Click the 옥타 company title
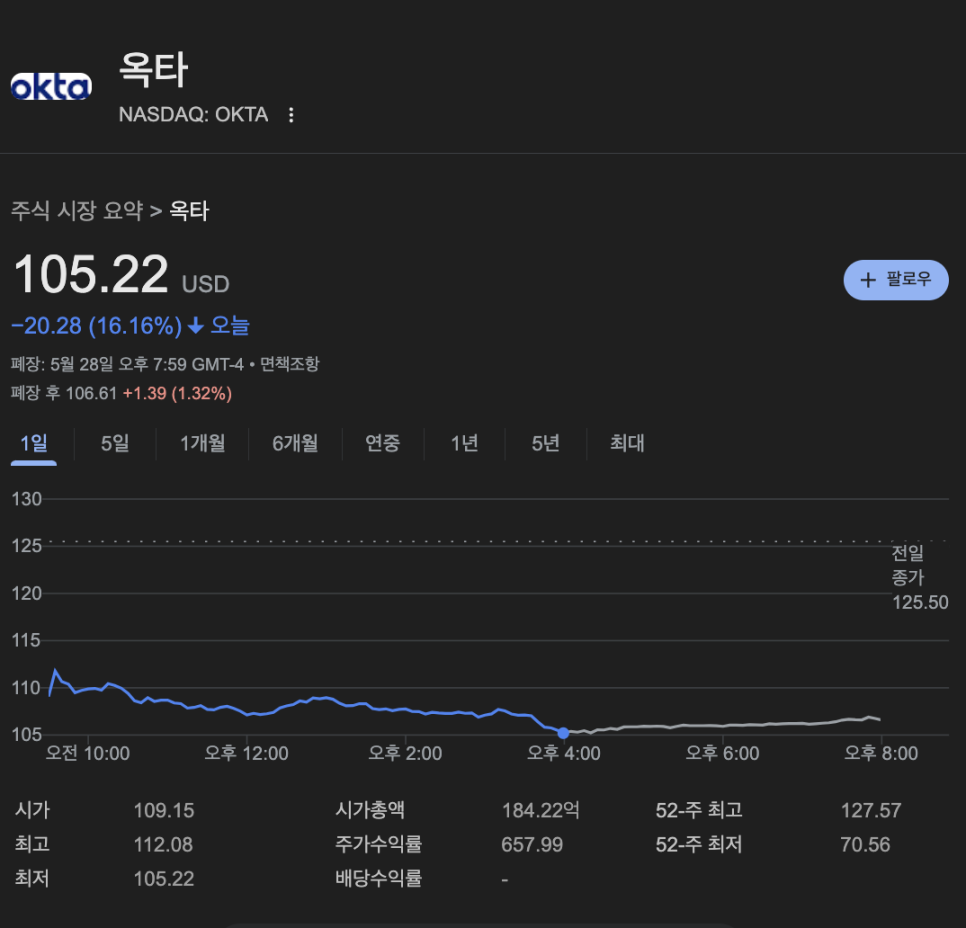966x928 pixels. pyautogui.click(x=153, y=69)
